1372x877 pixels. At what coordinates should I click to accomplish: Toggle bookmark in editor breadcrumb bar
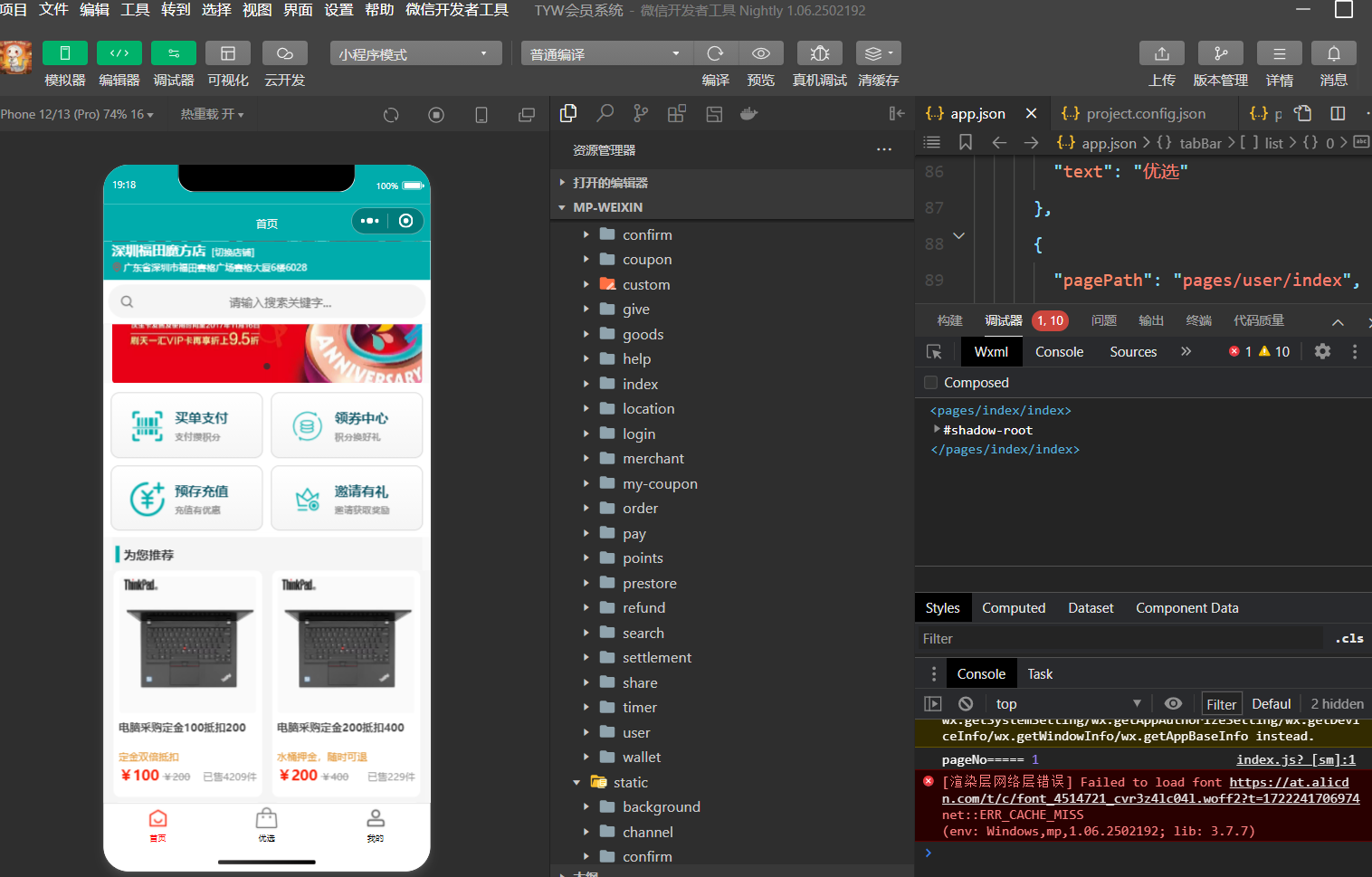(x=966, y=142)
